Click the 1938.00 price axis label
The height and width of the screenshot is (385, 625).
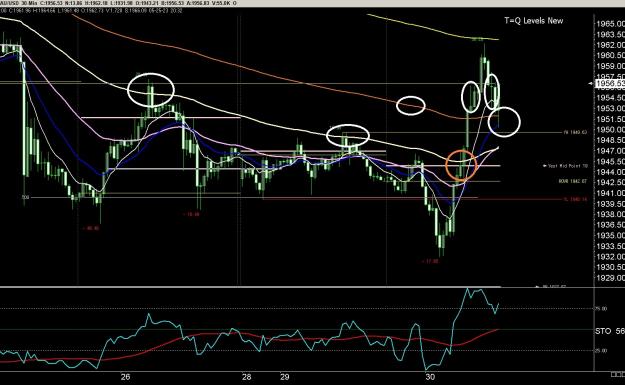(x=610, y=214)
